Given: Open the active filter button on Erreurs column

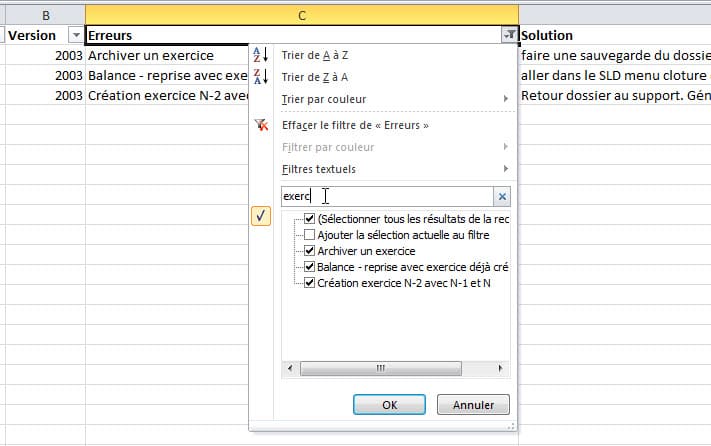Looking at the screenshot, I should (x=509, y=35).
